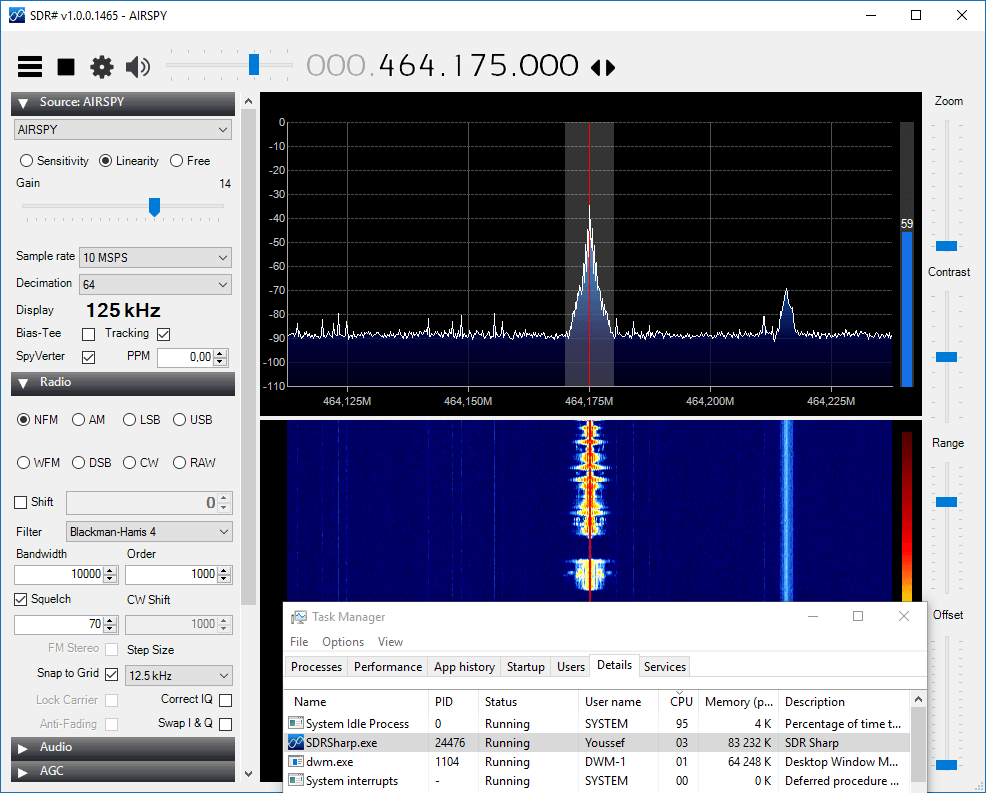This screenshot has width=986, height=793.
Task: Open the Blackman-Harris 4 filter dropdown
Action: click(149, 531)
